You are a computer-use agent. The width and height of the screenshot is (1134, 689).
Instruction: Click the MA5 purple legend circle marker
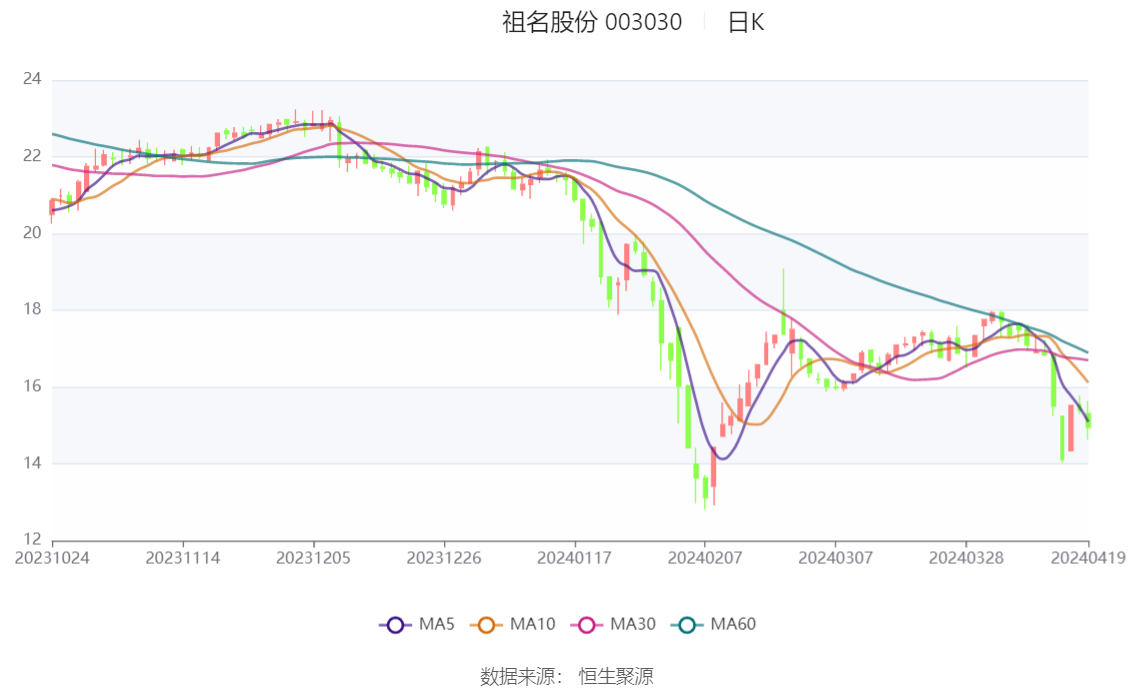(x=395, y=625)
